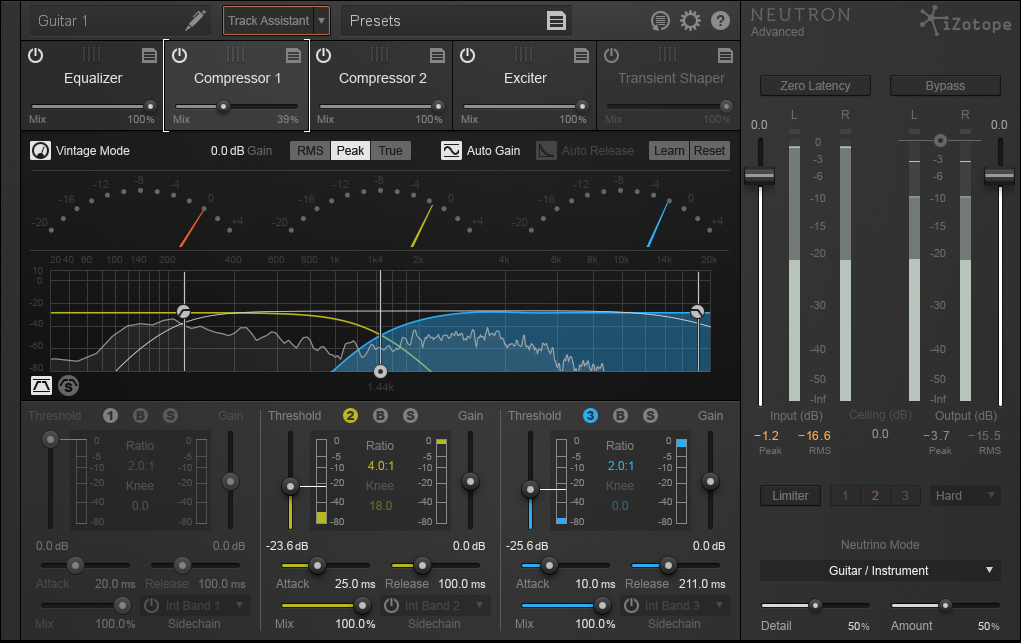
Task: Toggle Compressor 1 module power
Action: (180, 55)
